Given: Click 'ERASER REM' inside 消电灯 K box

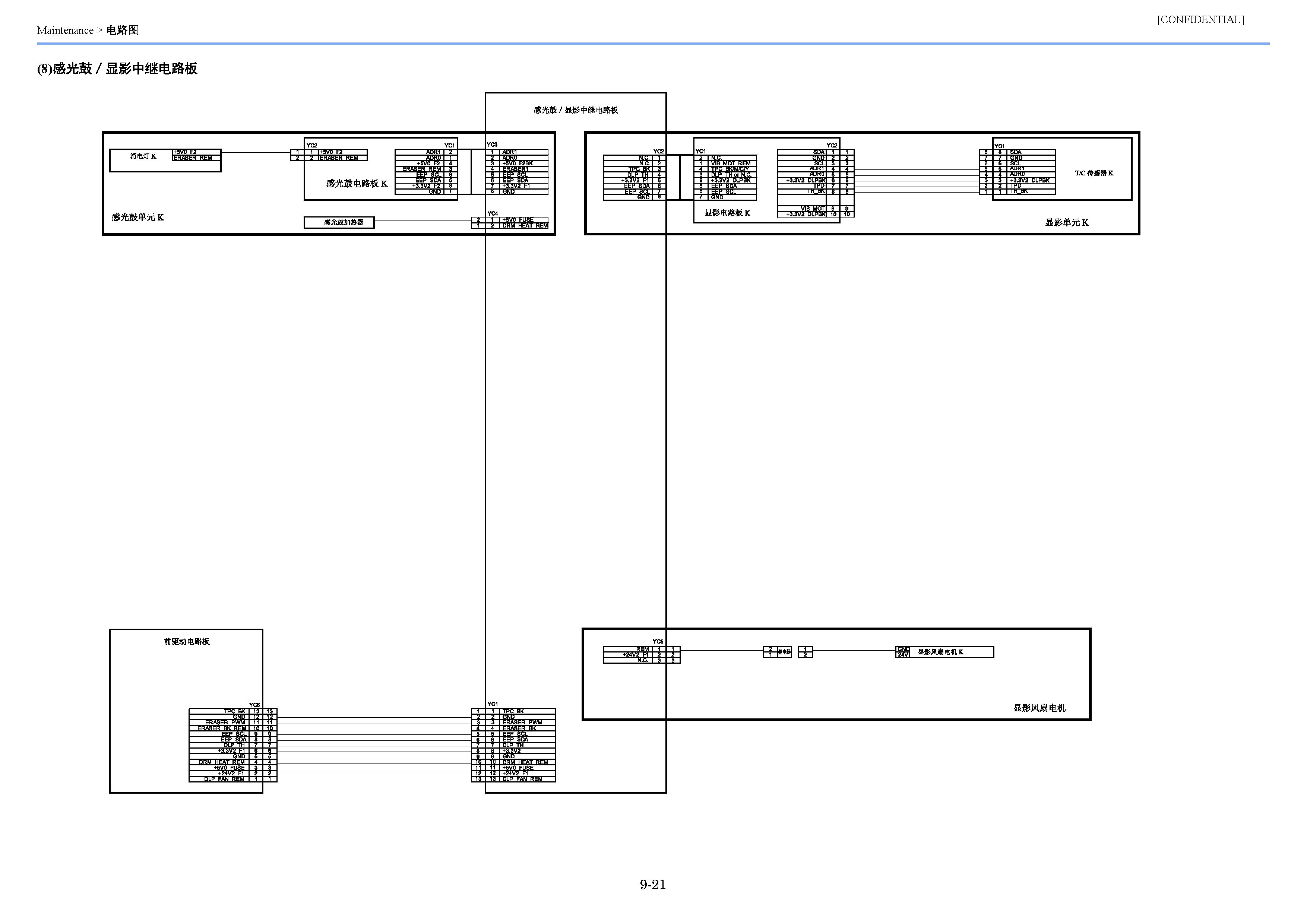Looking at the screenshot, I should point(192,158).
